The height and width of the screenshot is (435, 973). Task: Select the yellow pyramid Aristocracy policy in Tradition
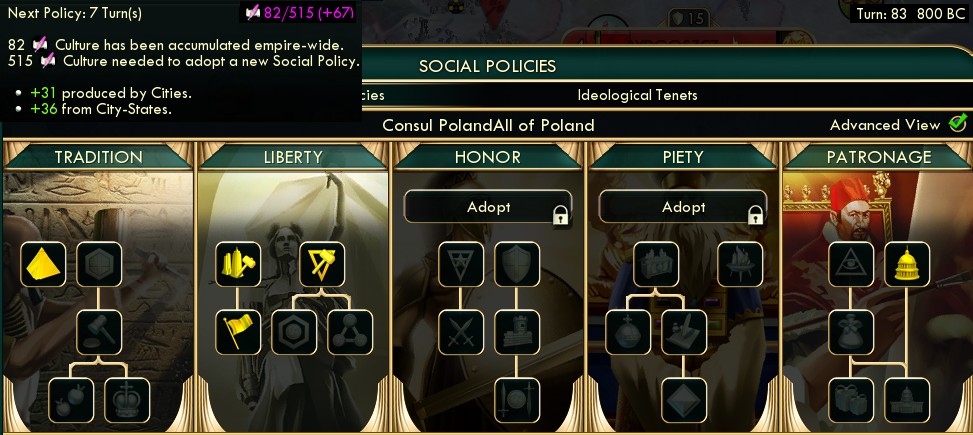[43, 264]
